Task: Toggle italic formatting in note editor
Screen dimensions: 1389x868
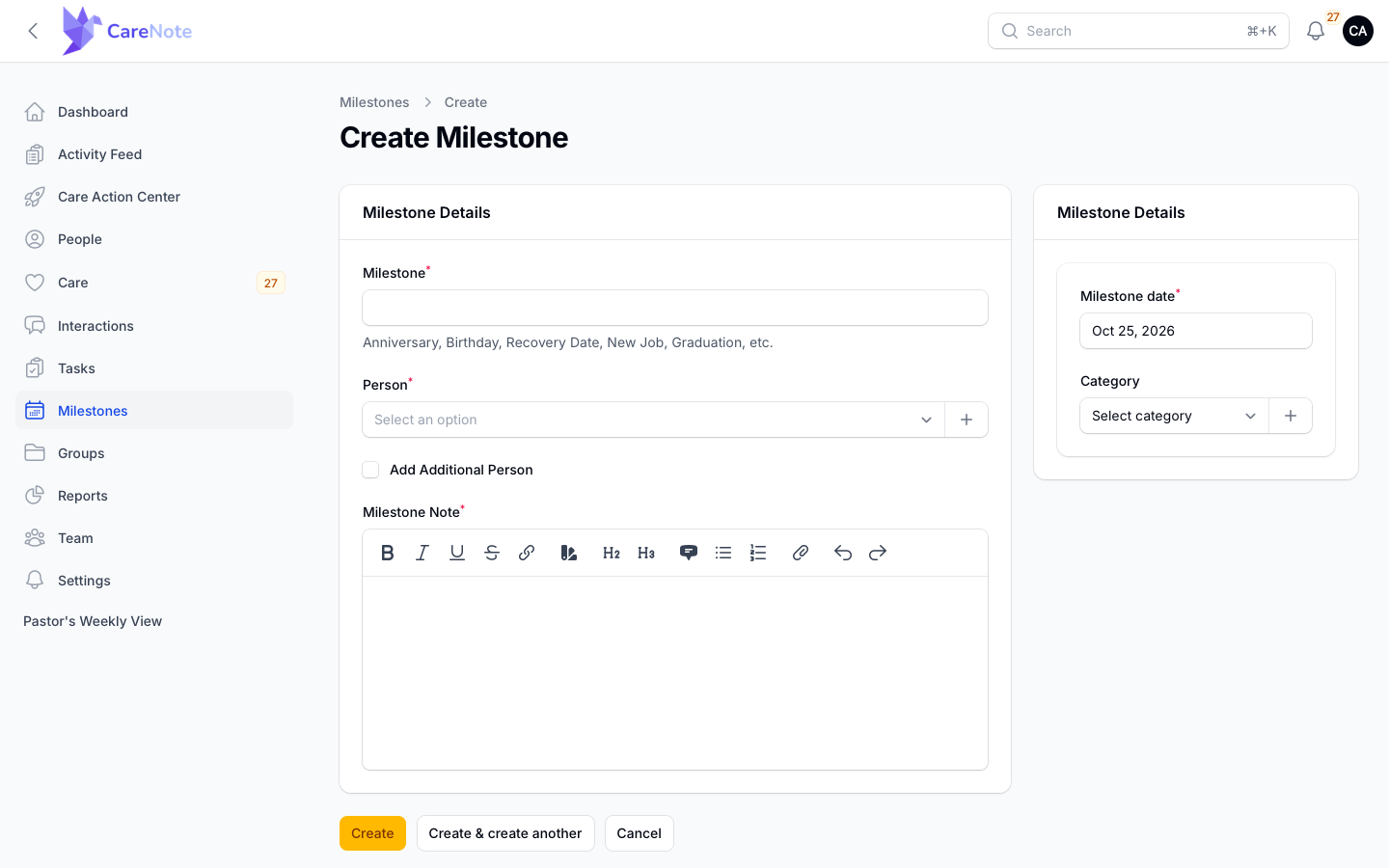Action: (x=422, y=553)
